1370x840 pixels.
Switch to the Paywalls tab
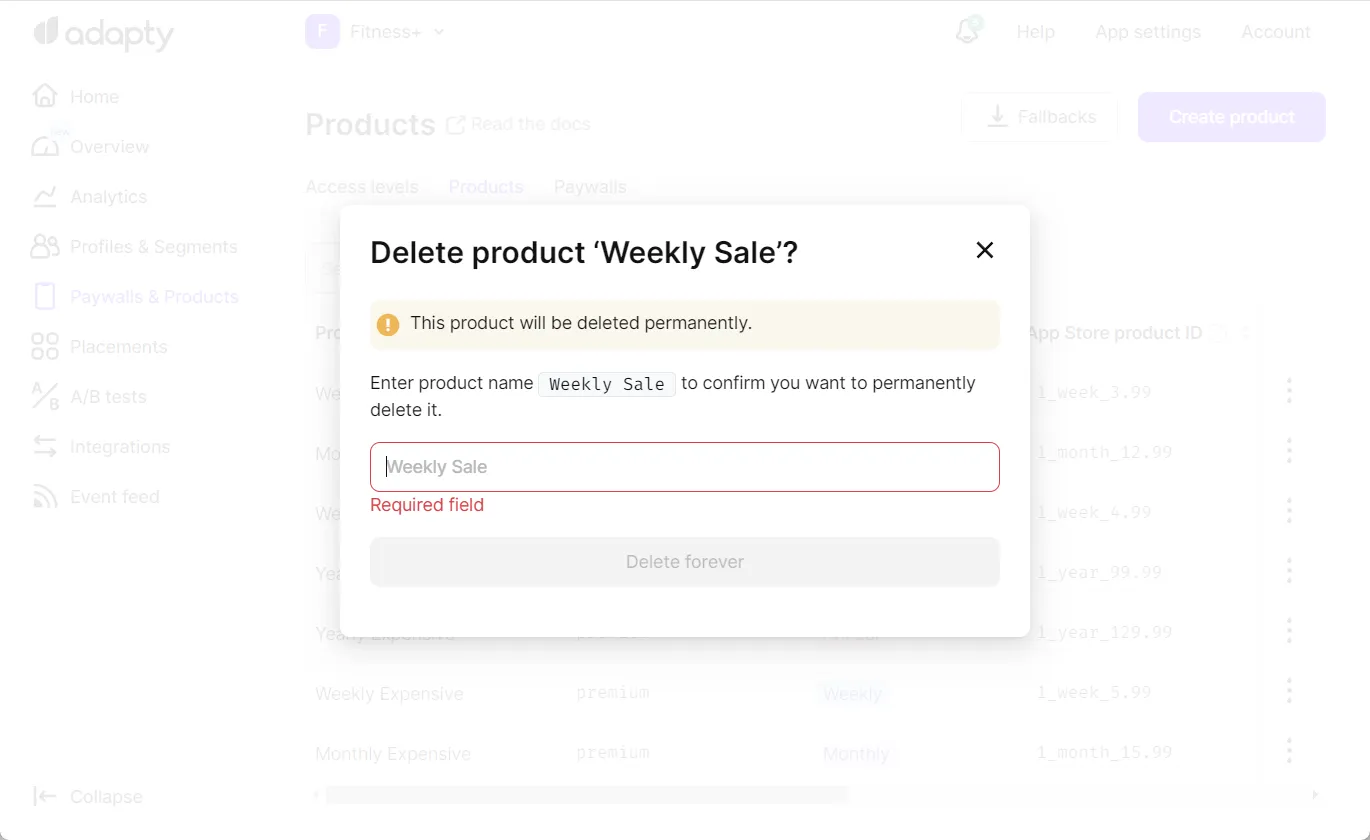pos(589,186)
